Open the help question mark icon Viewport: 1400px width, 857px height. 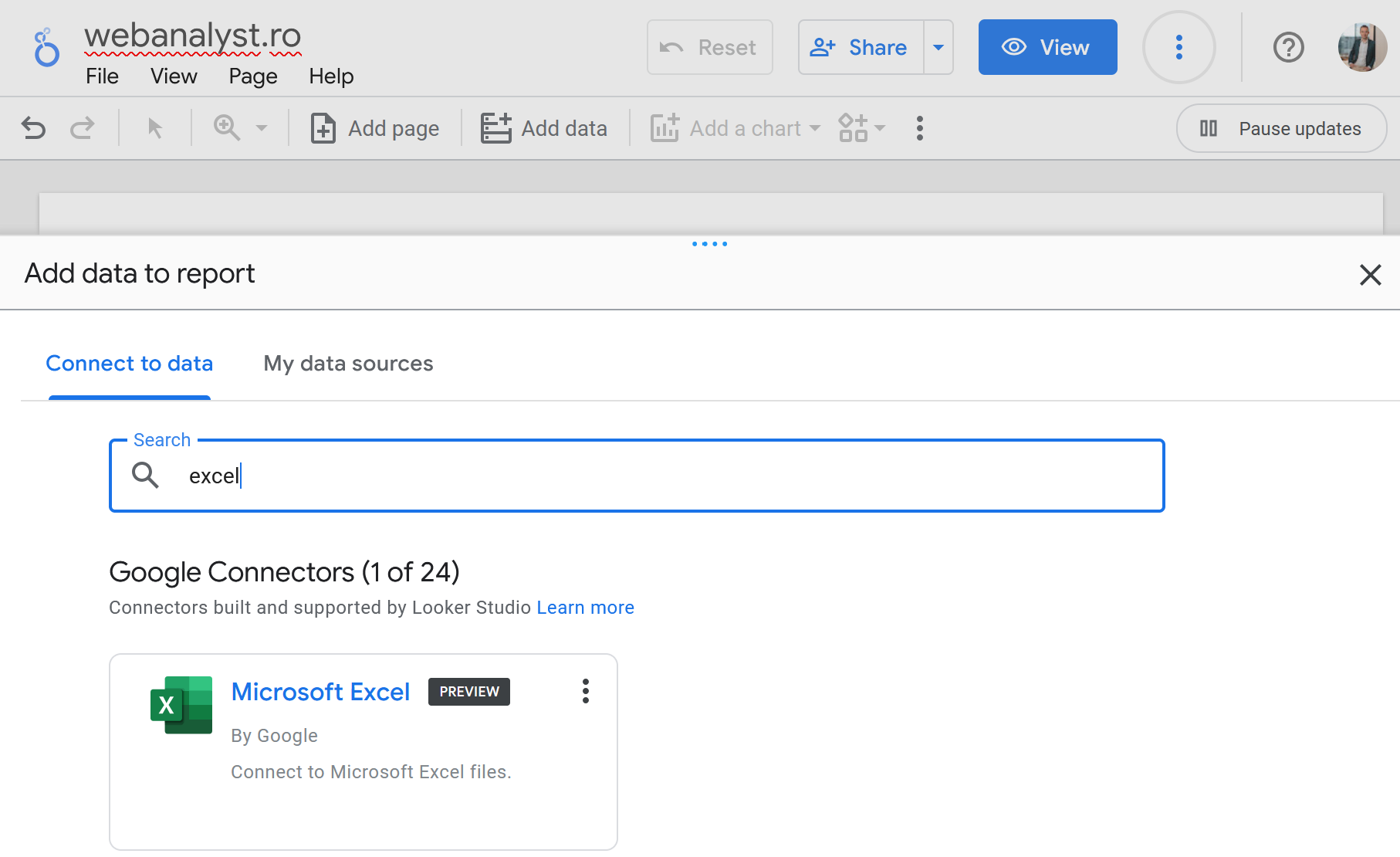pyautogui.click(x=1288, y=47)
